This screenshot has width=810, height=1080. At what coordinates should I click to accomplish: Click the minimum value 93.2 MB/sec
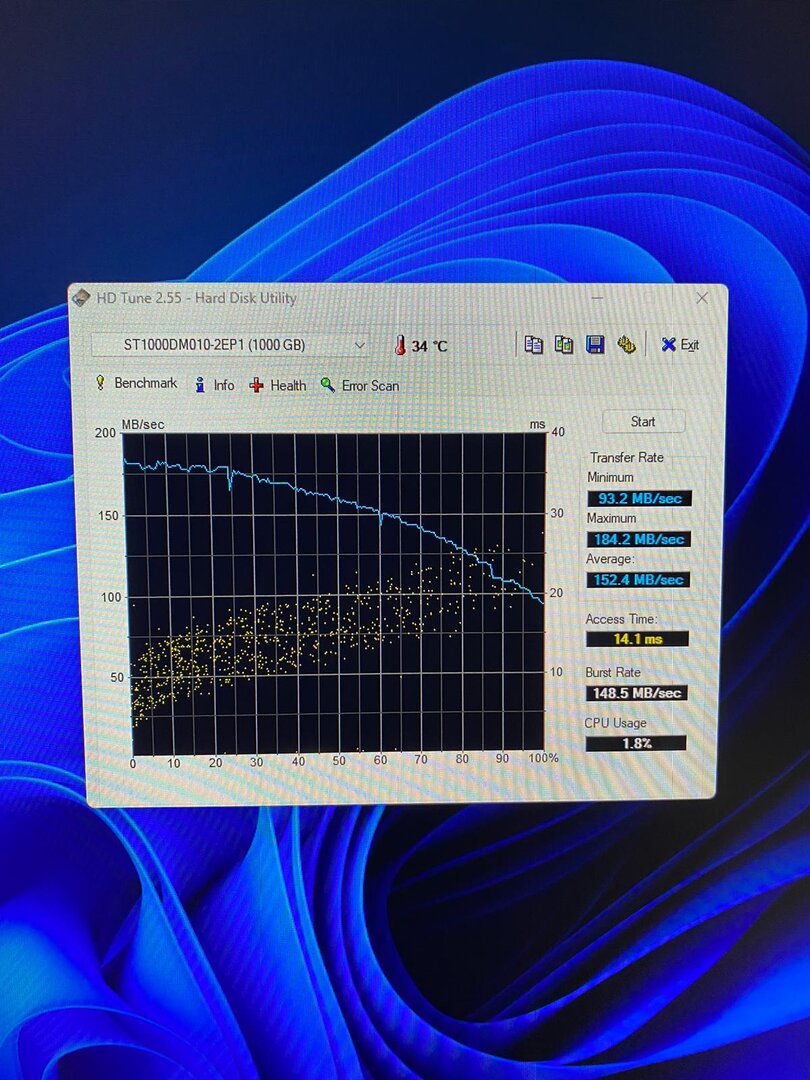click(x=639, y=498)
